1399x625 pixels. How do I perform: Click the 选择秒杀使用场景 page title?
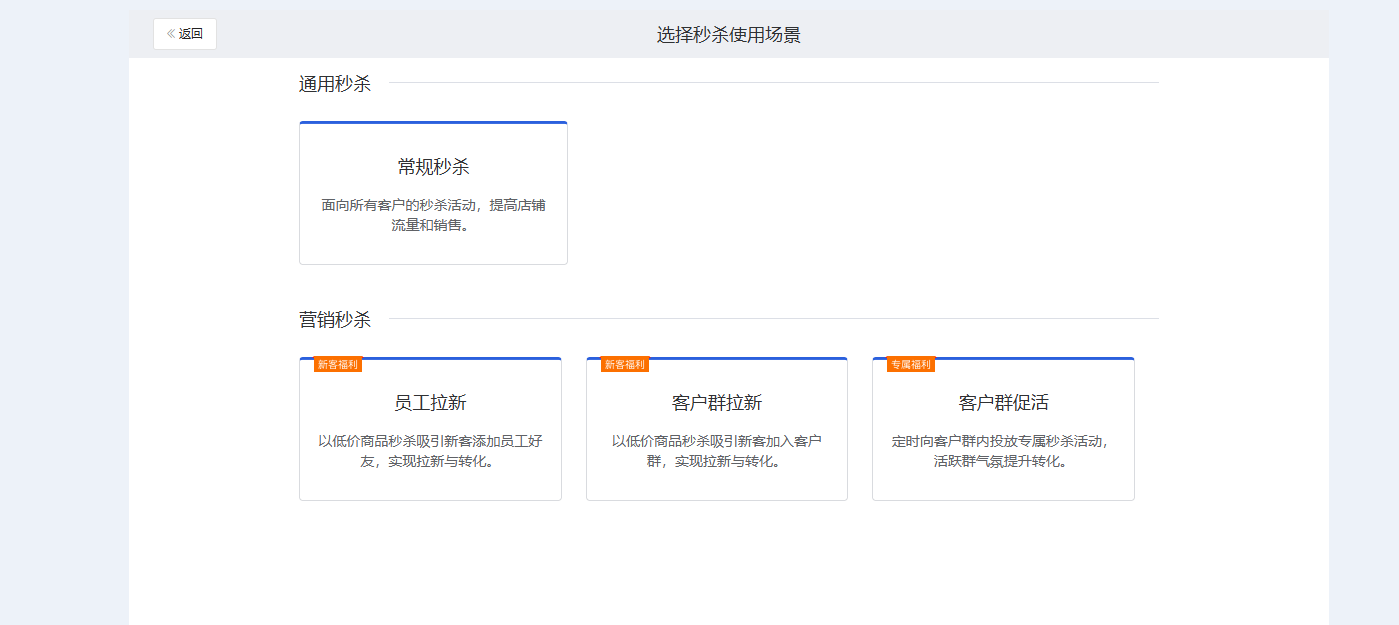point(729,35)
